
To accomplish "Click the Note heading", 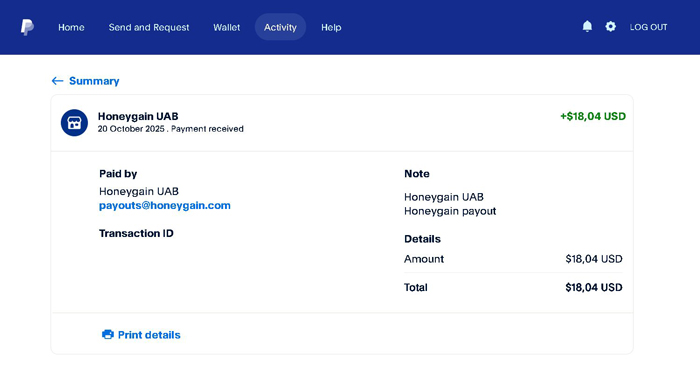I will [x=417, y=174].
